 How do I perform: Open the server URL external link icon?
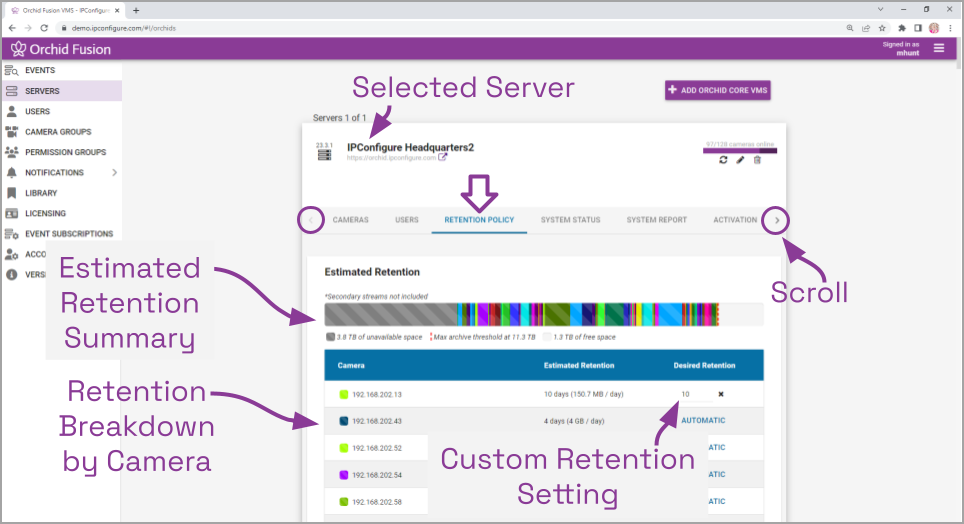click(x=442, y=157)
